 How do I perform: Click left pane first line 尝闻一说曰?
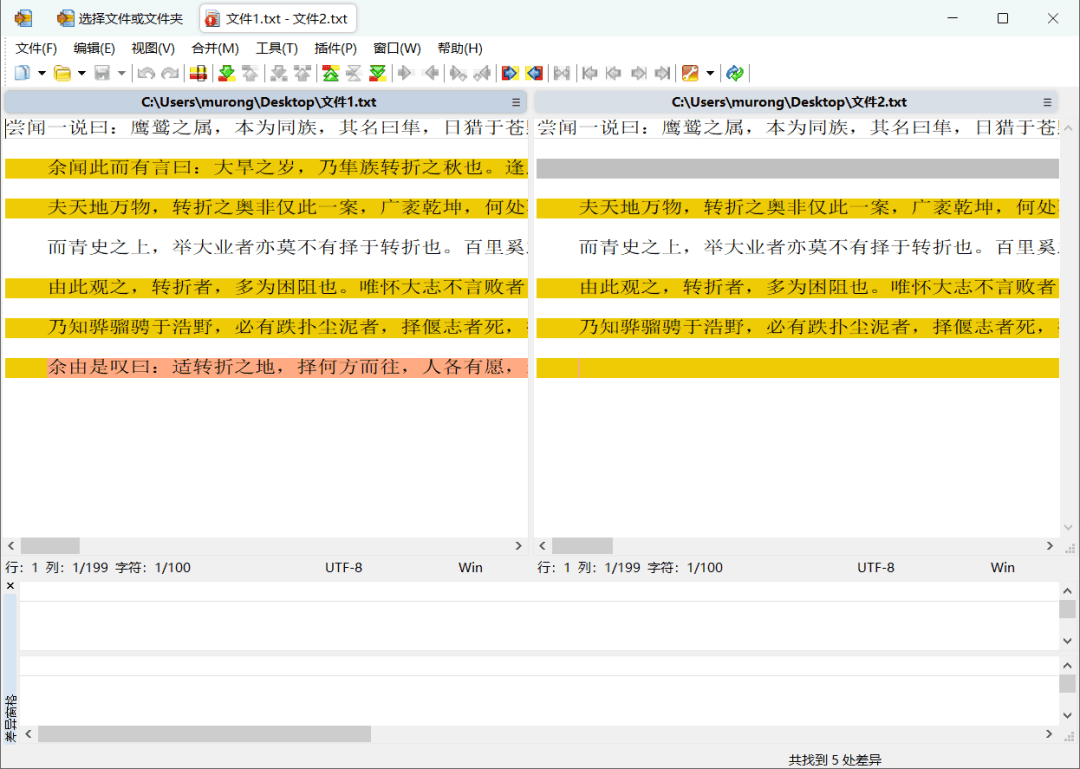266,128
